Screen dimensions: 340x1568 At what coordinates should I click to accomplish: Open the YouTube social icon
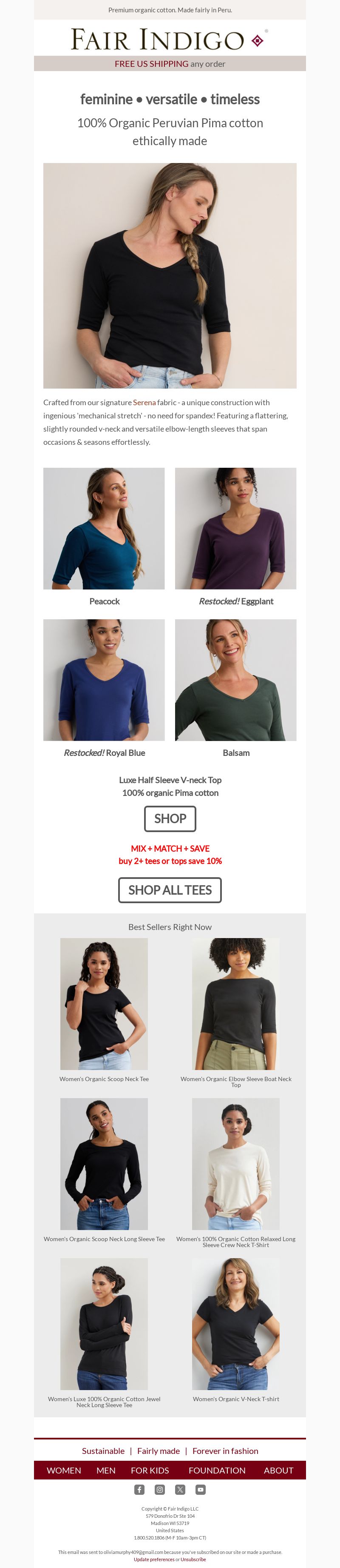(x=201, y=1490)
